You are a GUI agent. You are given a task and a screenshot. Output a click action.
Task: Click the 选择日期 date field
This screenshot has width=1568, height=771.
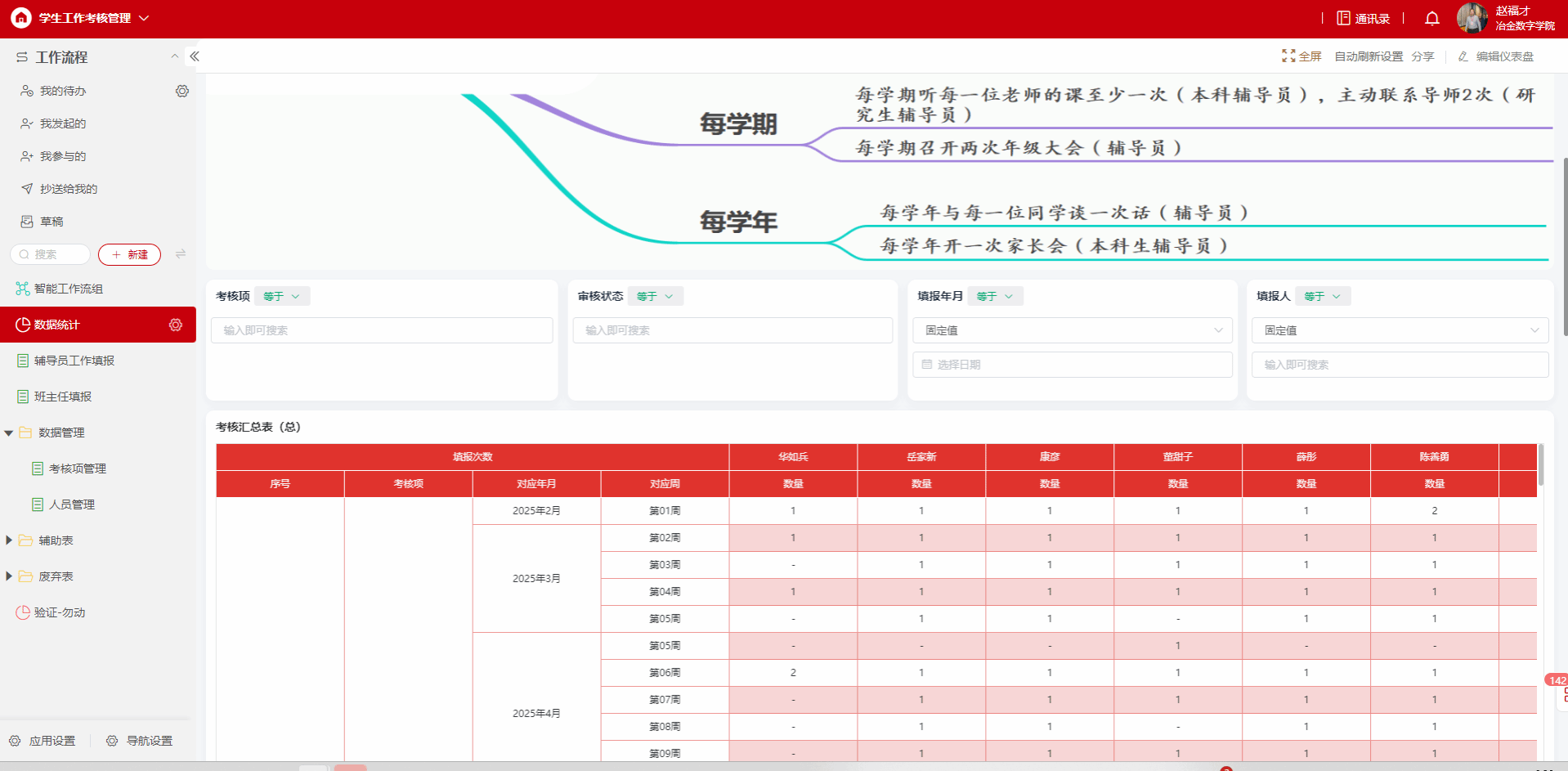click(1072, 365)
